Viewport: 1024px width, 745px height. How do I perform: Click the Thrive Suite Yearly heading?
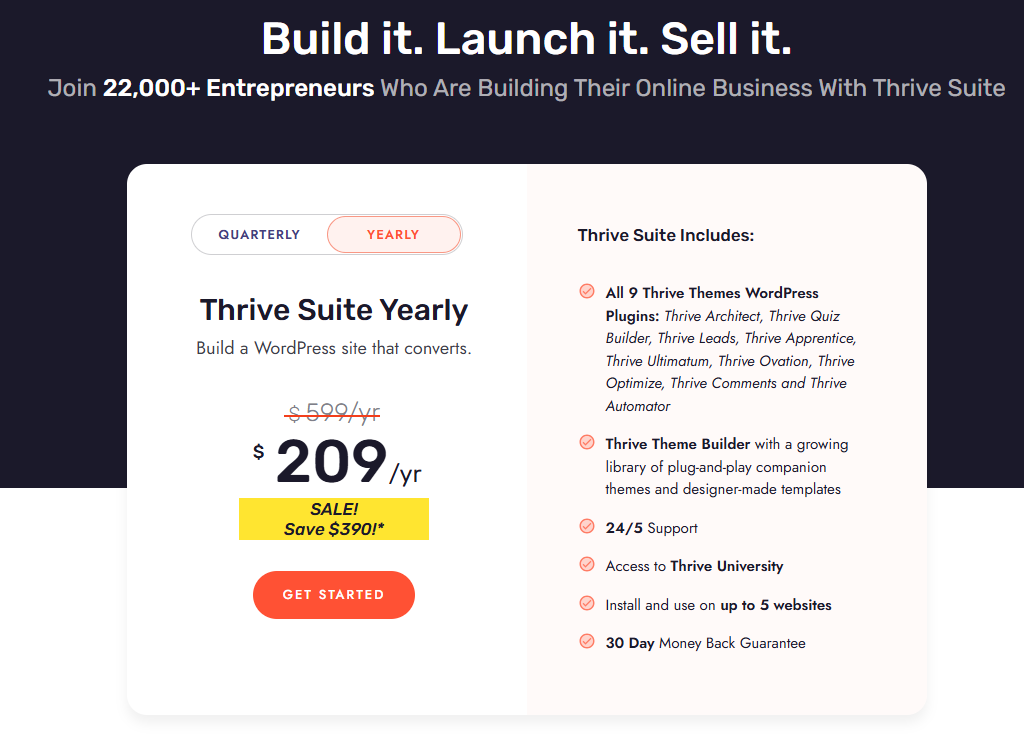(x=334, y=309)
